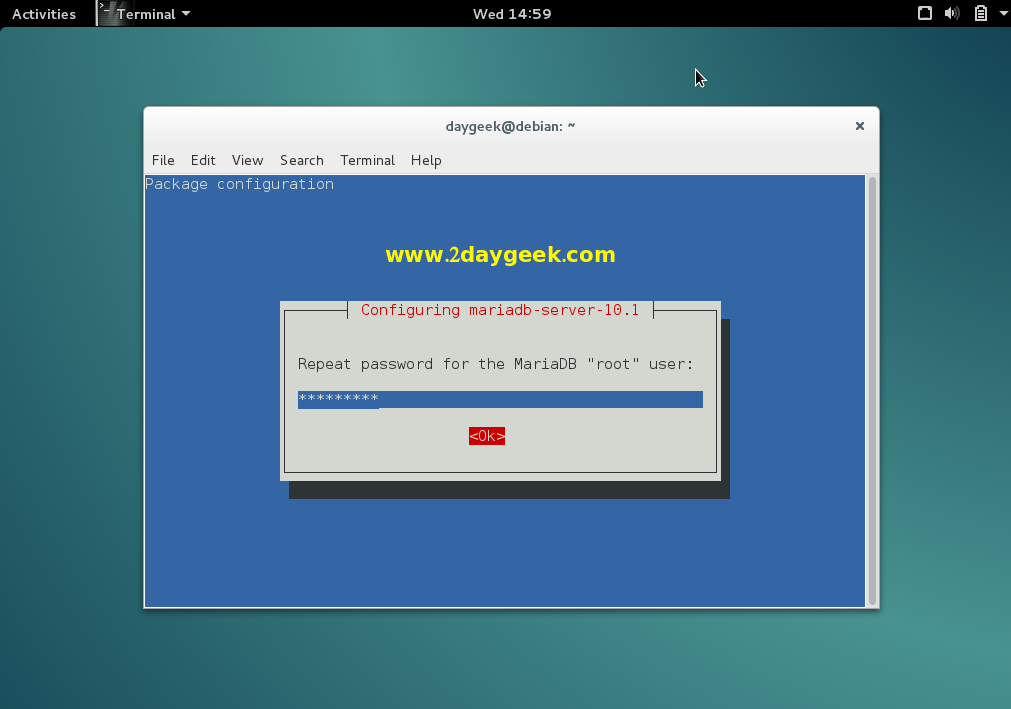The height and width of the screenshot is (709, 1011).
Task: Click the battery status icon
Action: pos(981,14)
